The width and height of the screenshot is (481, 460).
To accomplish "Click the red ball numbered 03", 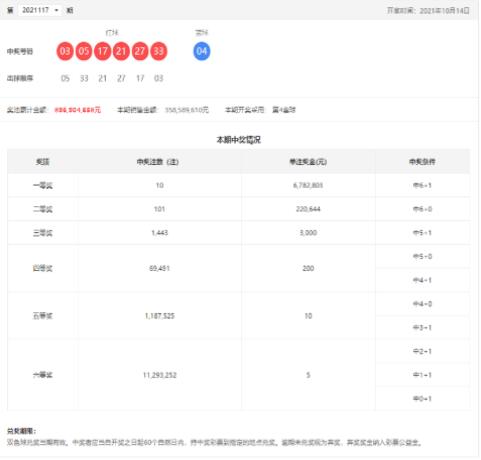I will pyautogui.click(x=65, y=51).
